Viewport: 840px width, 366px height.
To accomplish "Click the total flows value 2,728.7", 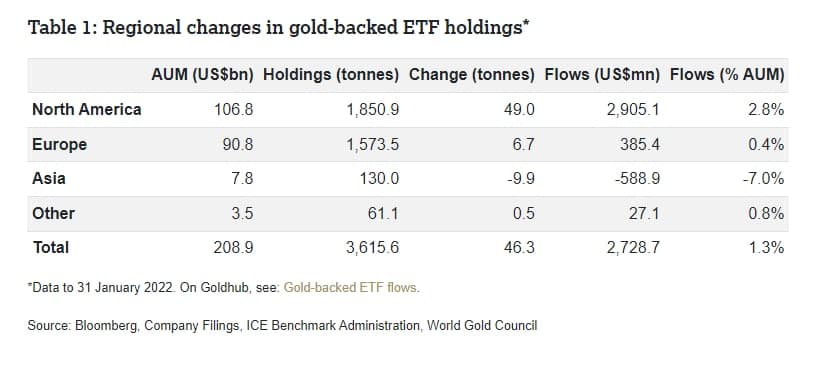I will coord(631,248).
